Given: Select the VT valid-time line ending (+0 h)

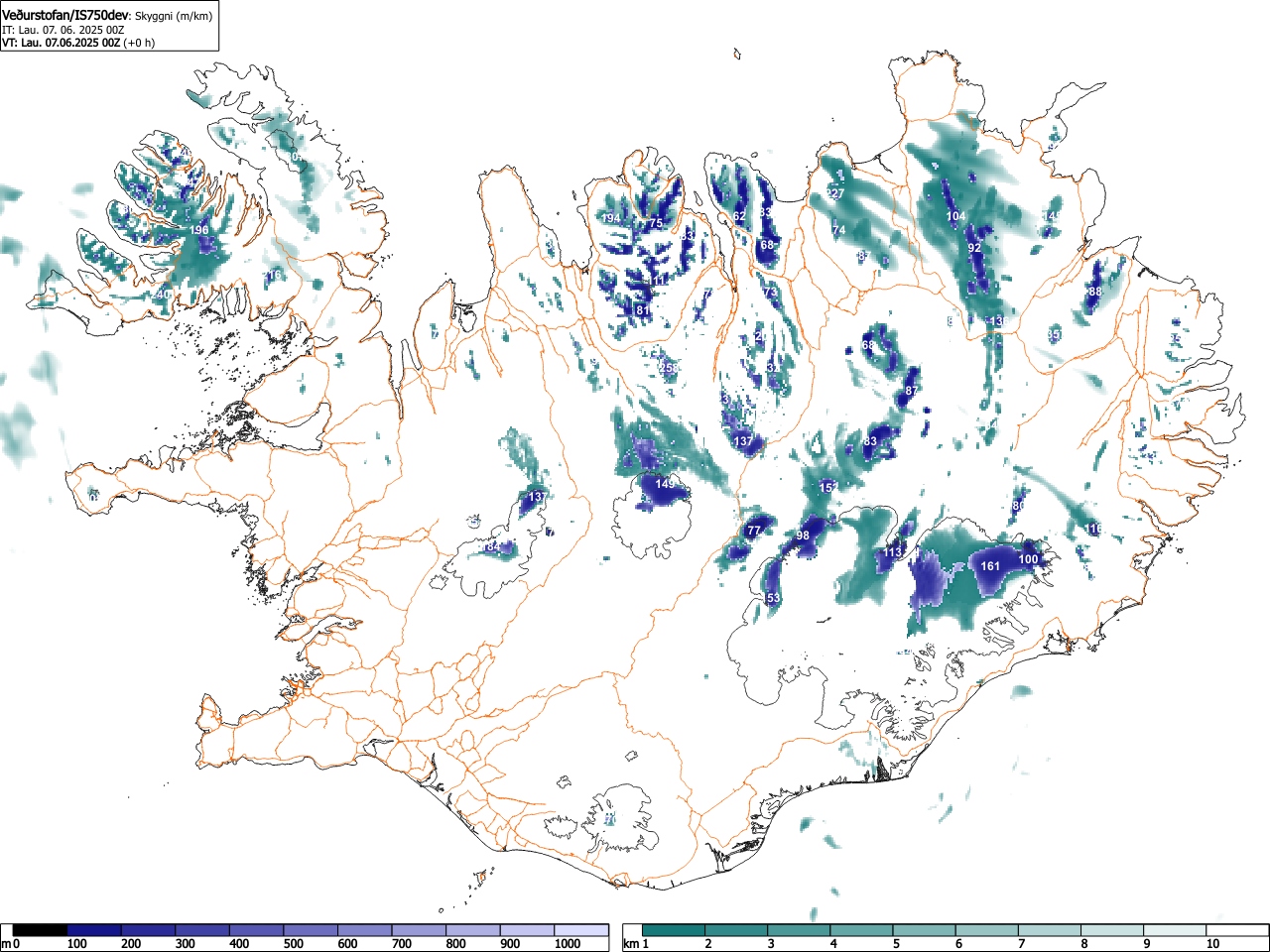Looking at the screenshot, I should pos(78,43).
